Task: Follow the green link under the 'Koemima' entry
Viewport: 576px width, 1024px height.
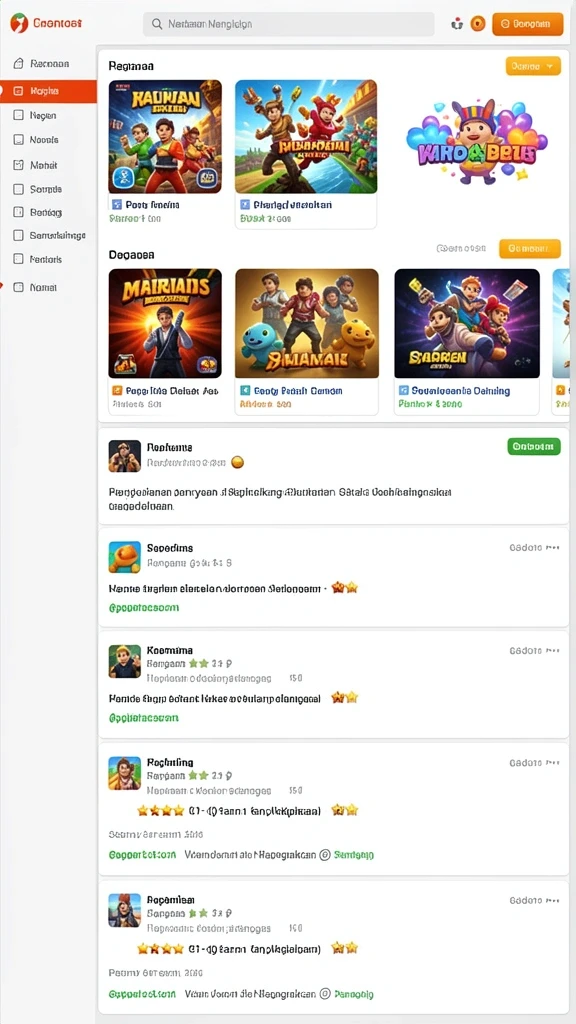Action: pos(144,718)
